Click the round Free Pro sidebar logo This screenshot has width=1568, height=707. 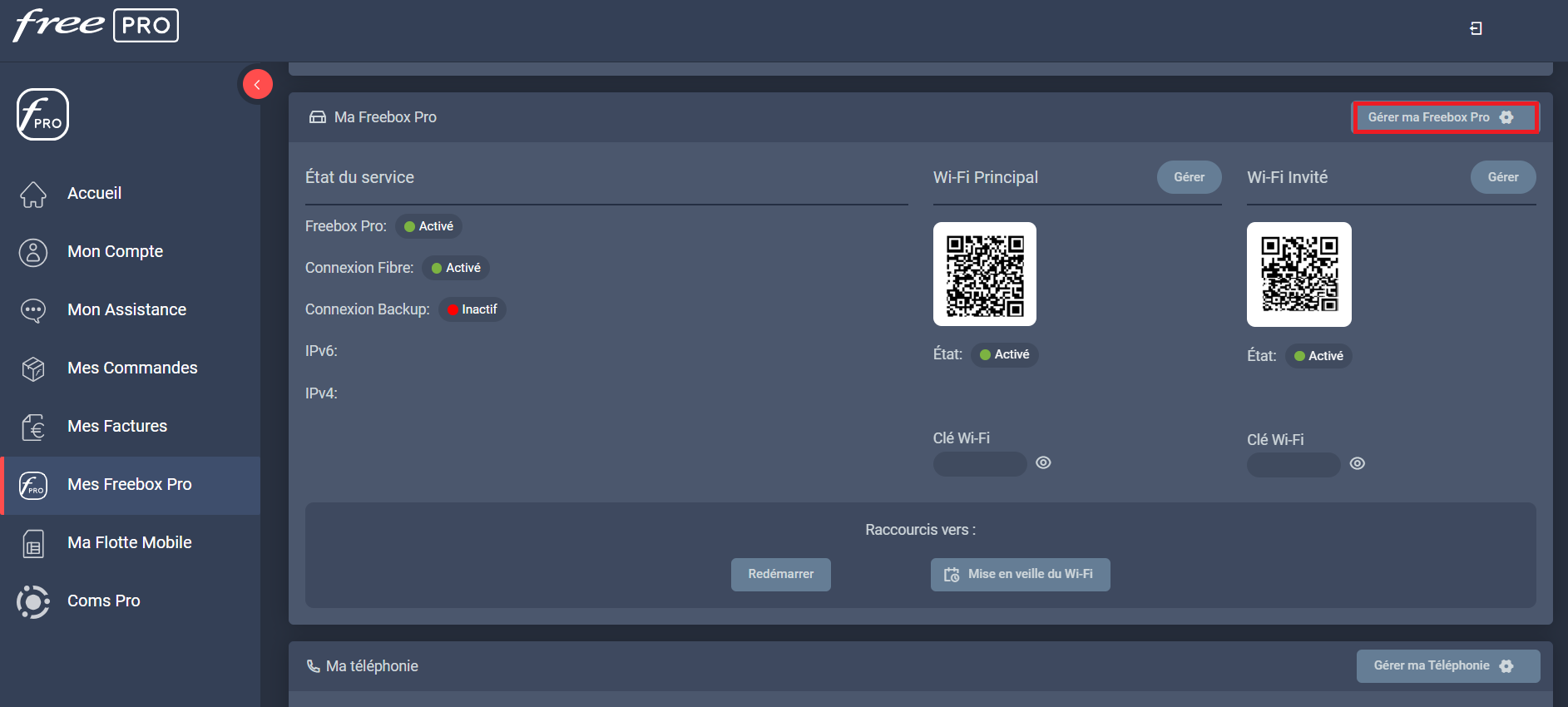tap(42, 115)
